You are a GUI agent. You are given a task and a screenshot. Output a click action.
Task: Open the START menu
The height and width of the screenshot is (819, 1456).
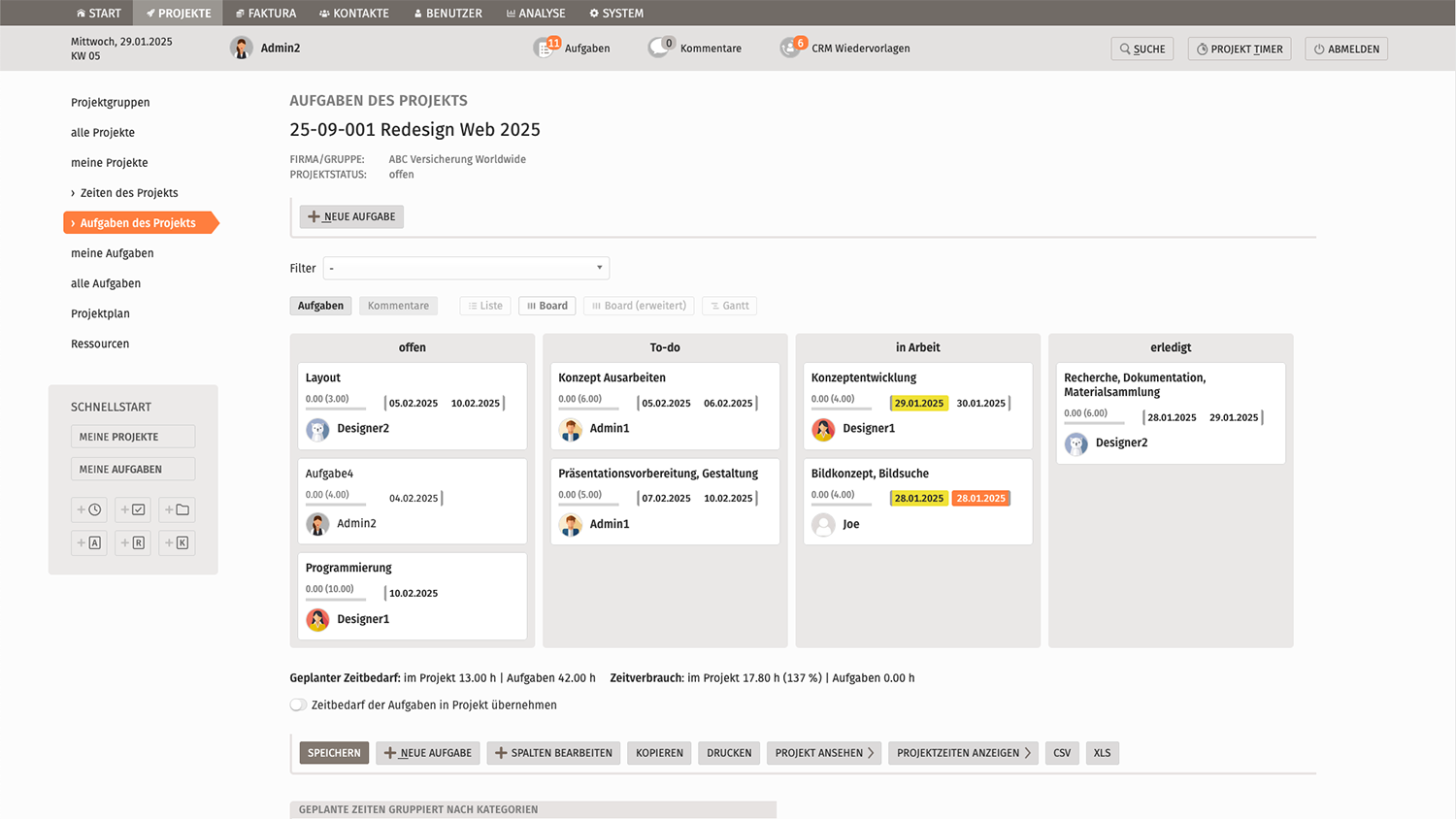[x=99, y=13]
